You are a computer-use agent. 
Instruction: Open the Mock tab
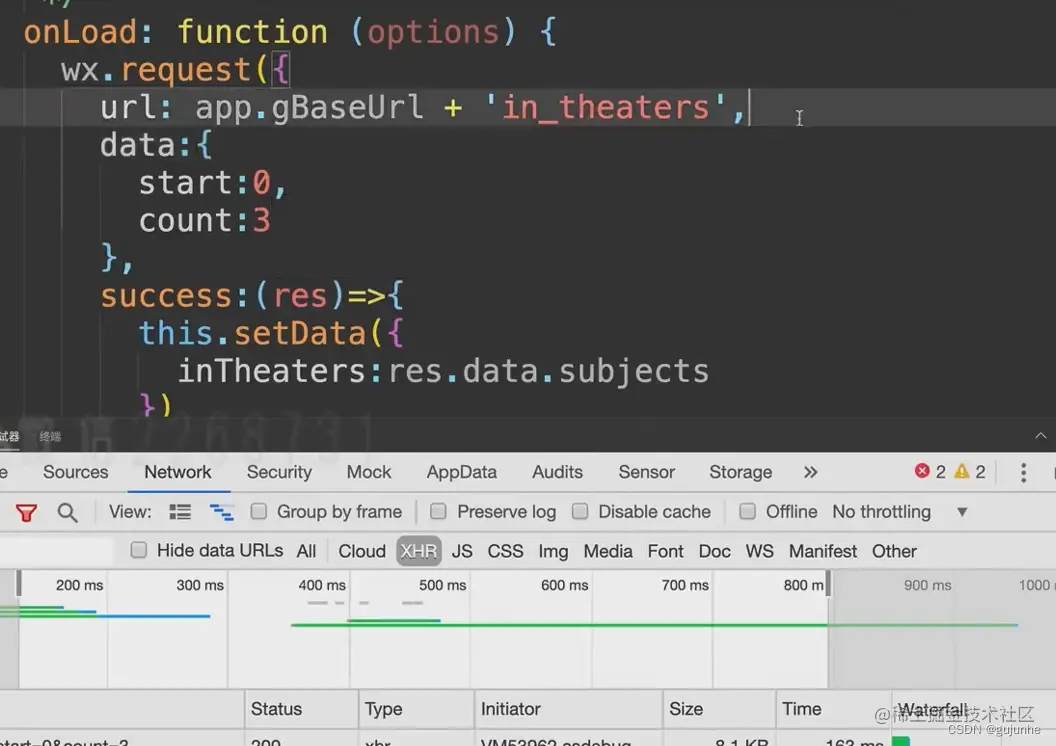click(368, 472)
